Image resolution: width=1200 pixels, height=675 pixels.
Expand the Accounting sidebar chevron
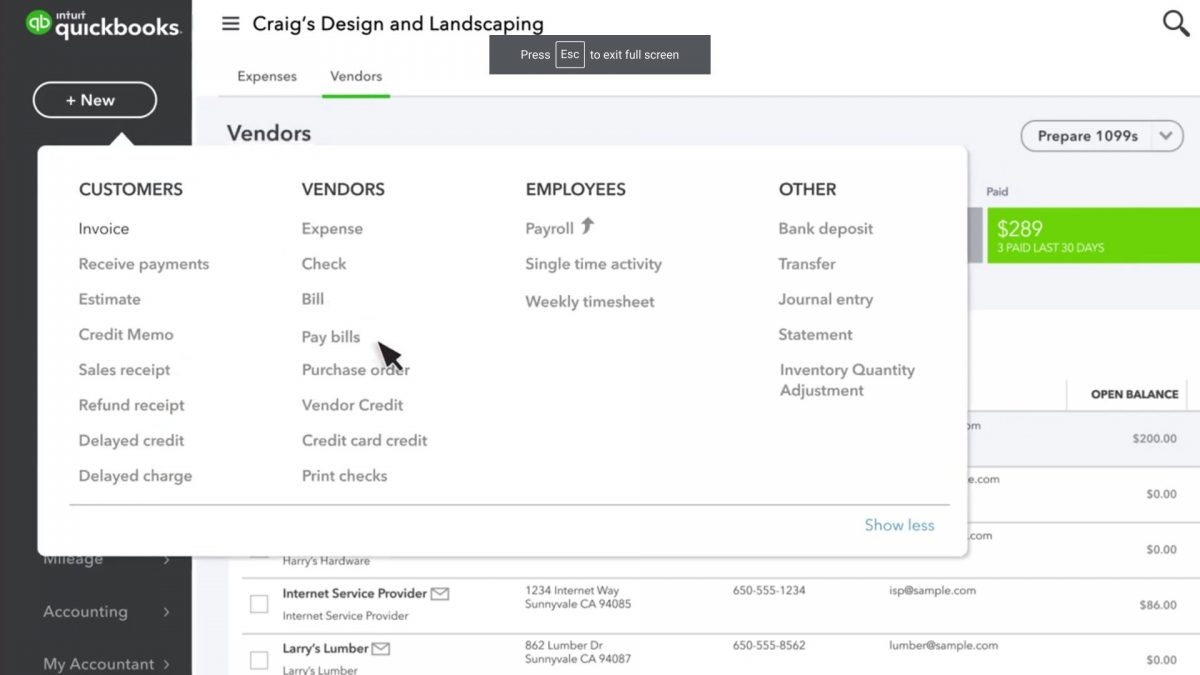pos(167,611)
